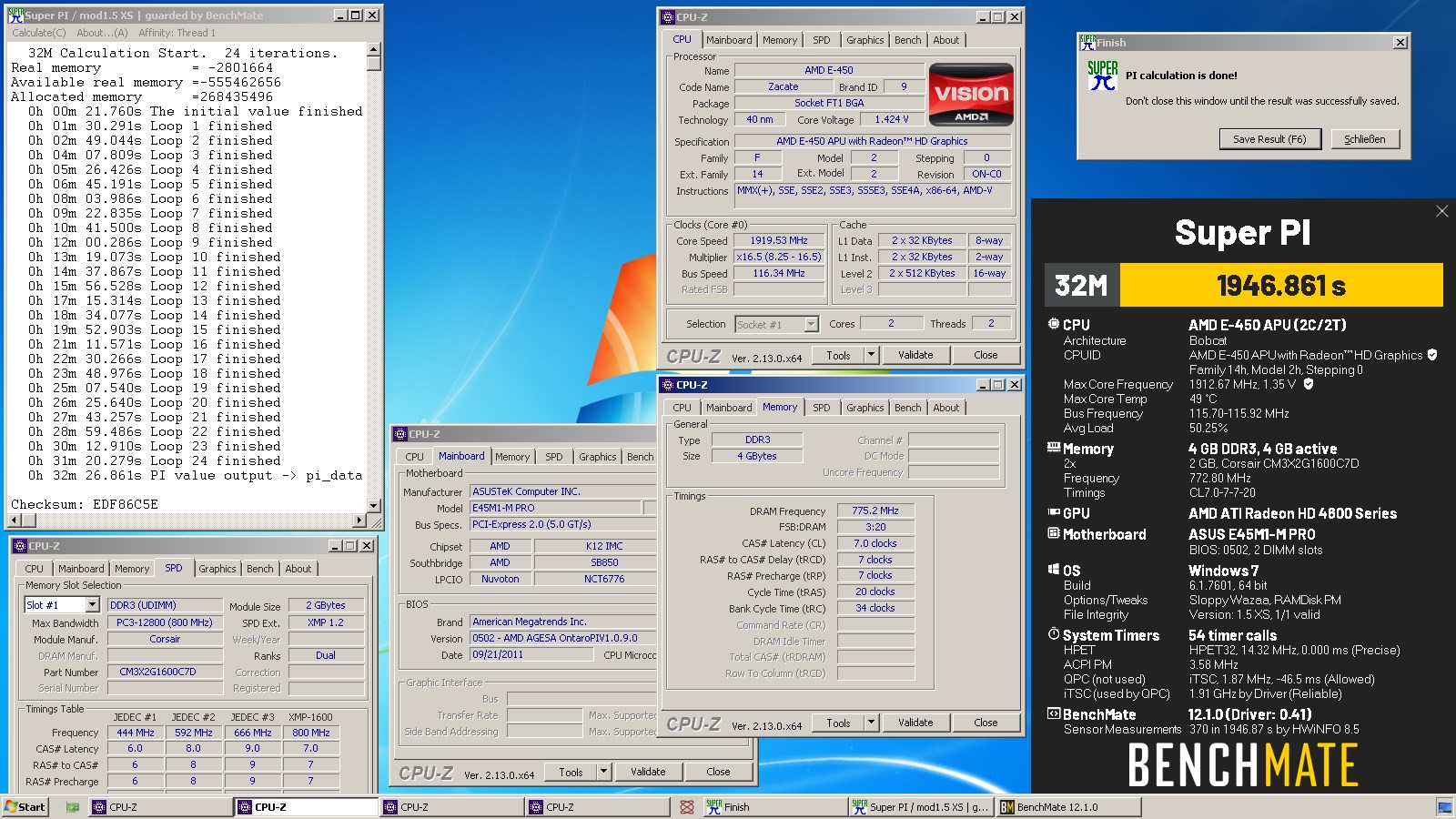Click the BenchMate section icon

pos(1054,713)
